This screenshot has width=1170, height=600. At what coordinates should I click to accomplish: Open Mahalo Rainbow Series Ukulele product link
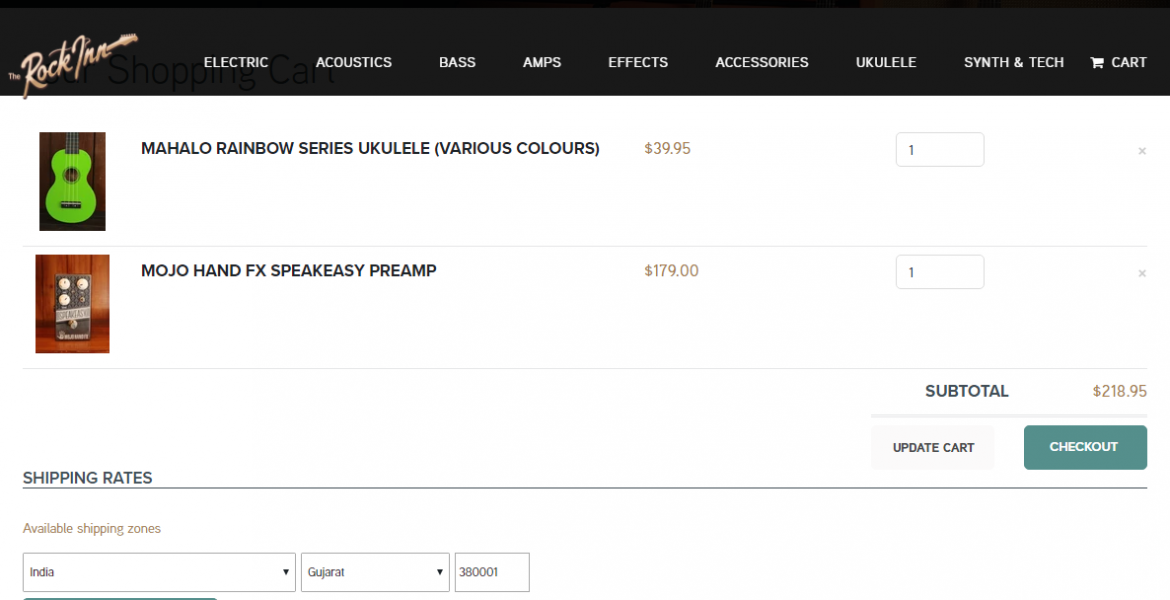(x=370, y=149)
